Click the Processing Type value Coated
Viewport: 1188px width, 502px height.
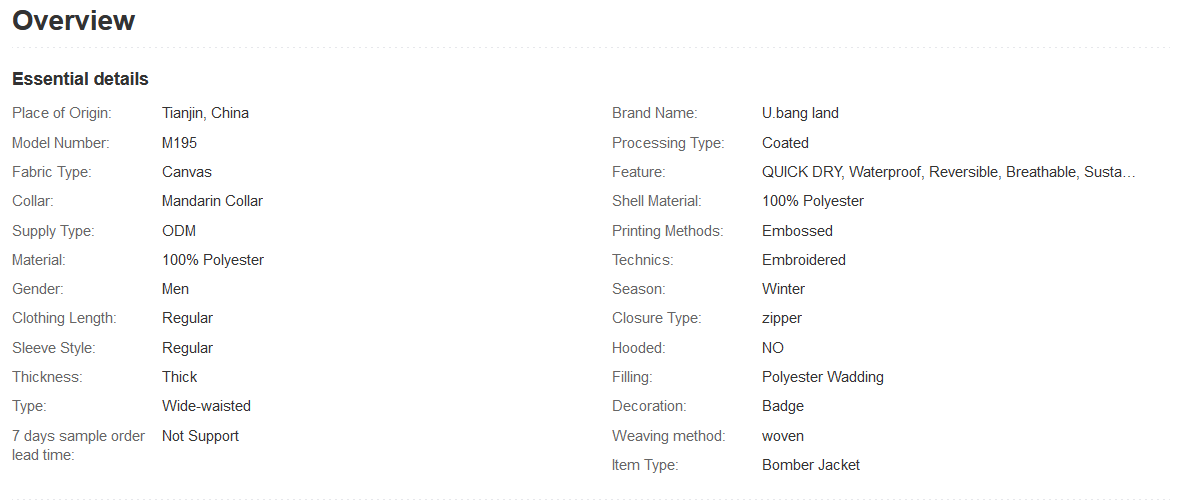click(785, 143)
